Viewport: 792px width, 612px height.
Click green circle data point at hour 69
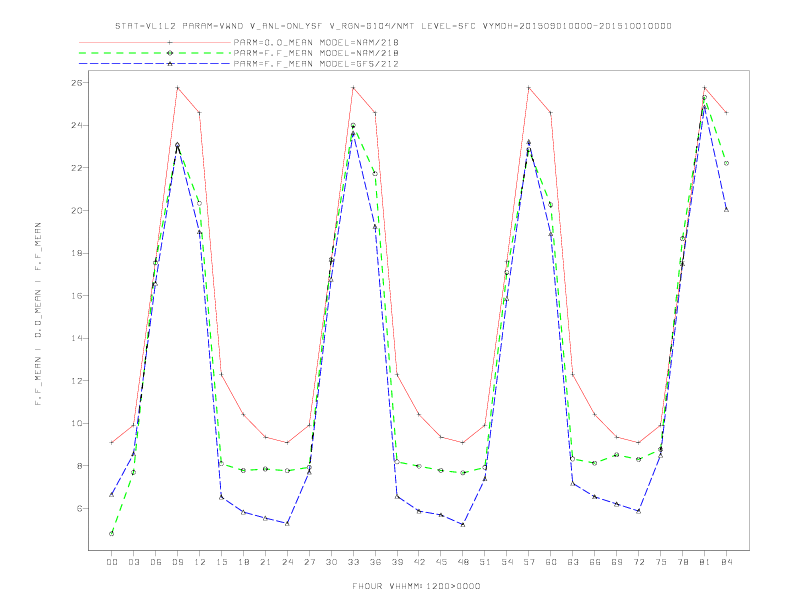pyautogui.click(x=617, y=454)
